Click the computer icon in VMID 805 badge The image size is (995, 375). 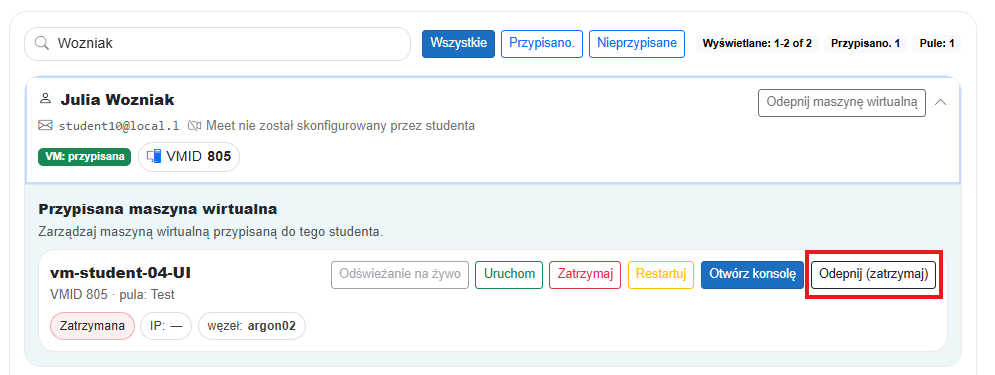(154, 156)
